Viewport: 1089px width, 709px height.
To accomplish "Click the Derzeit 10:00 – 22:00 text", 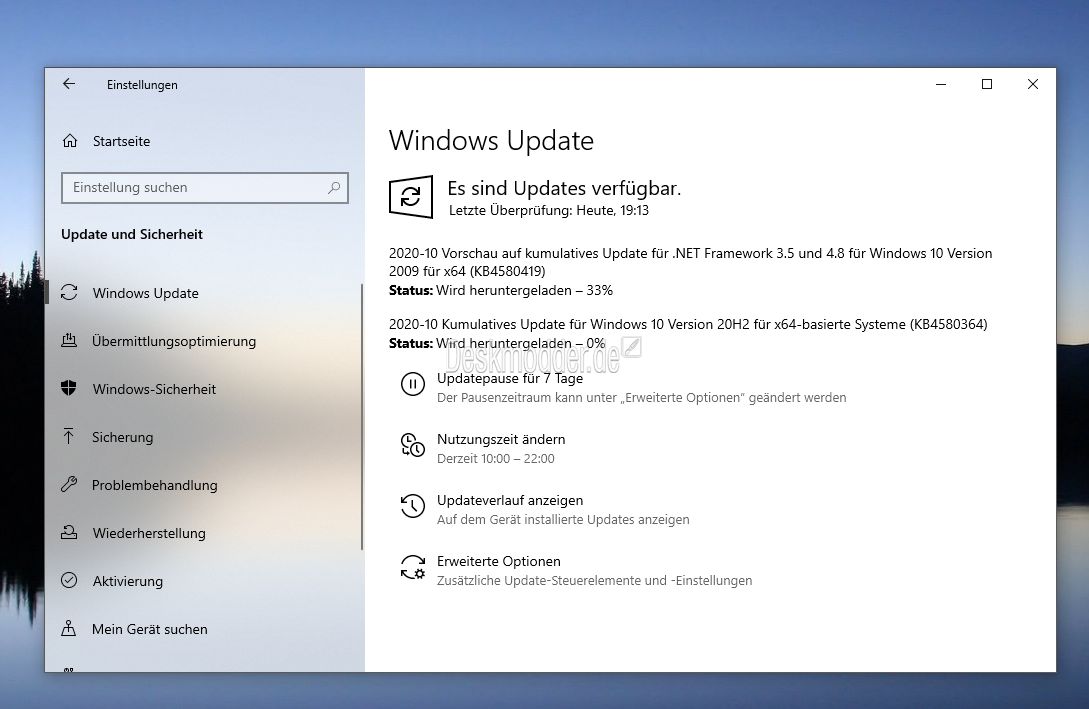I will tap(496, 458).
